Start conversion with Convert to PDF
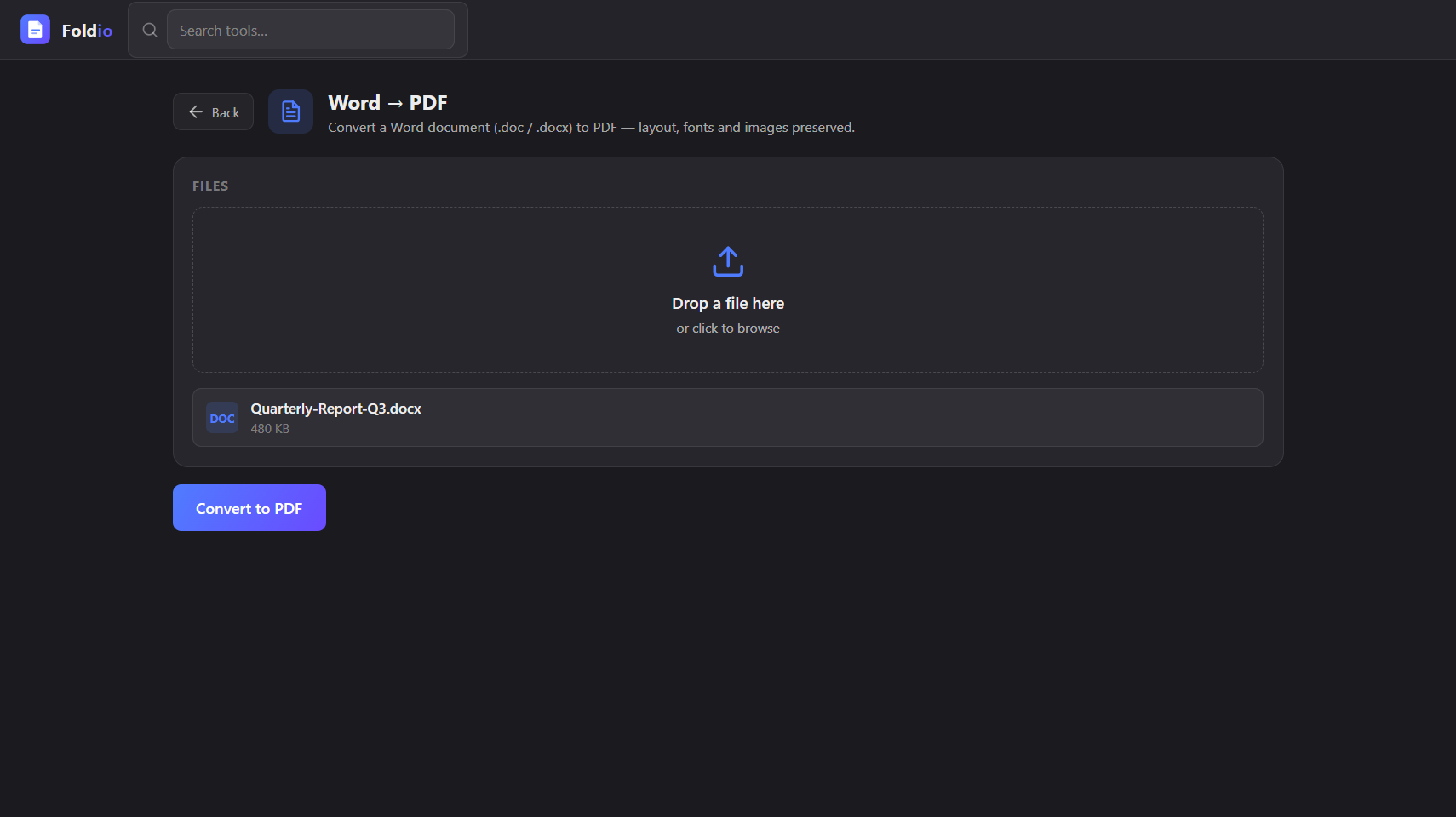 click(249, 508)
